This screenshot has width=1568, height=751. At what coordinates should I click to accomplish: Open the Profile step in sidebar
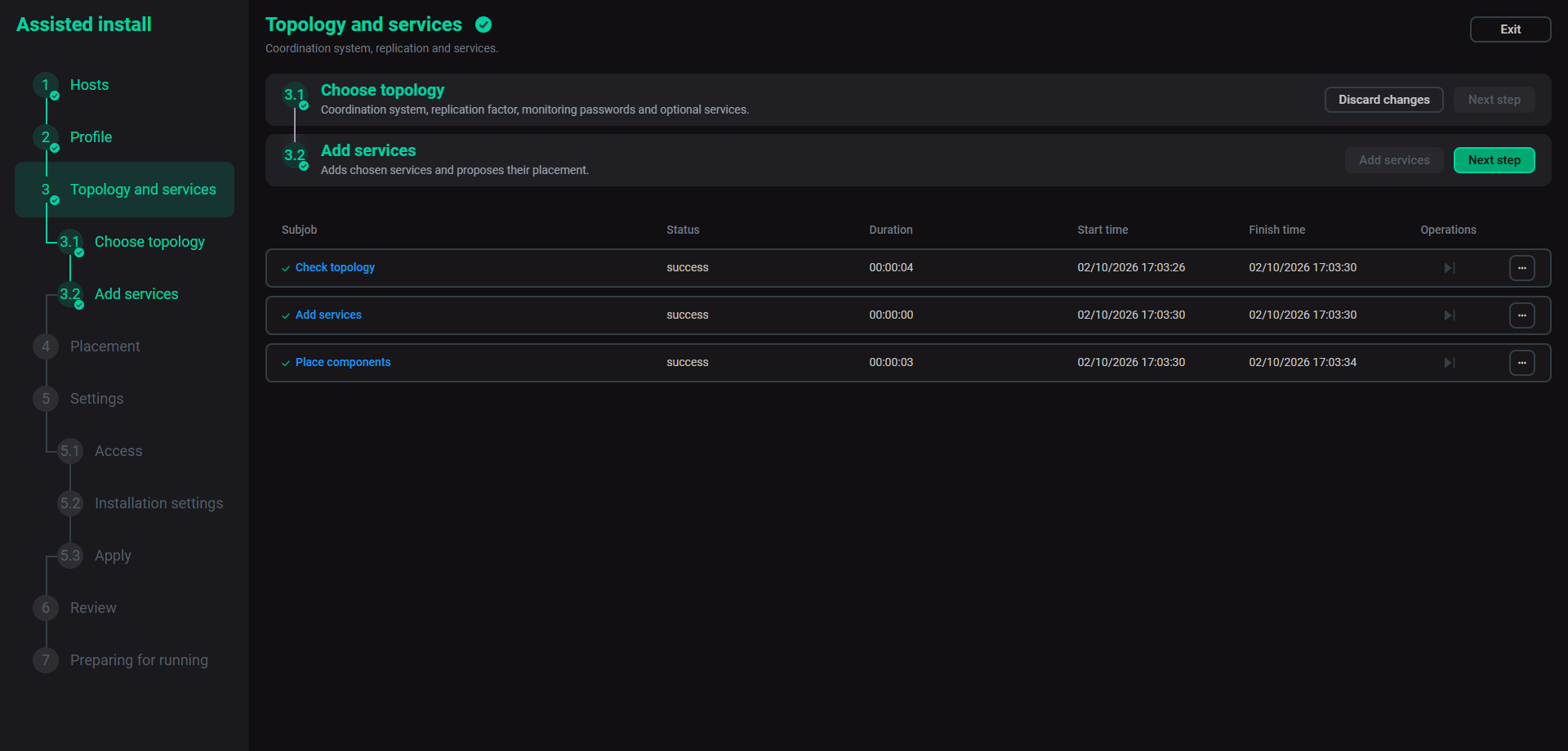(91, 137)
